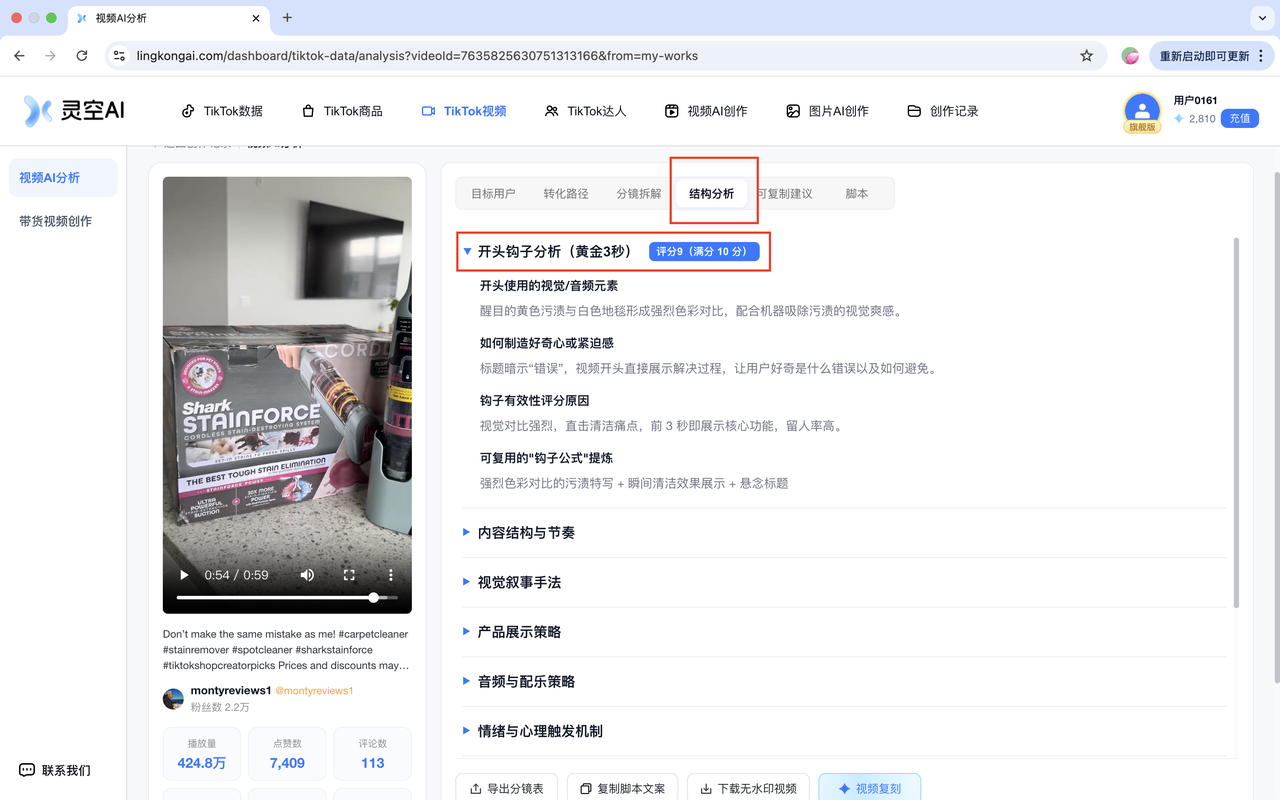This screenshot has width=1280, height=800.
Task: Click the analysis panel scrollbar
Action: click(1236, 422)
